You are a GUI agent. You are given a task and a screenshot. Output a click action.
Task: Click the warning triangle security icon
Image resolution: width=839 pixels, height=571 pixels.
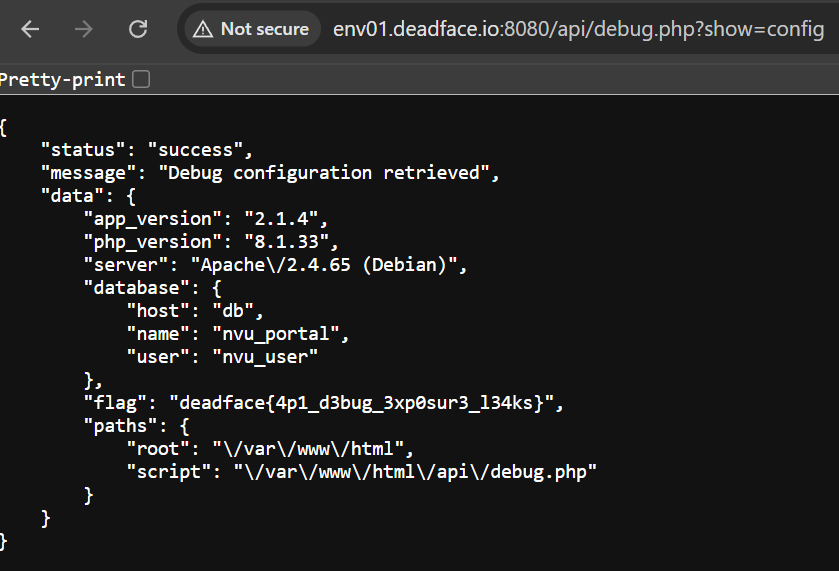[203, 29]
